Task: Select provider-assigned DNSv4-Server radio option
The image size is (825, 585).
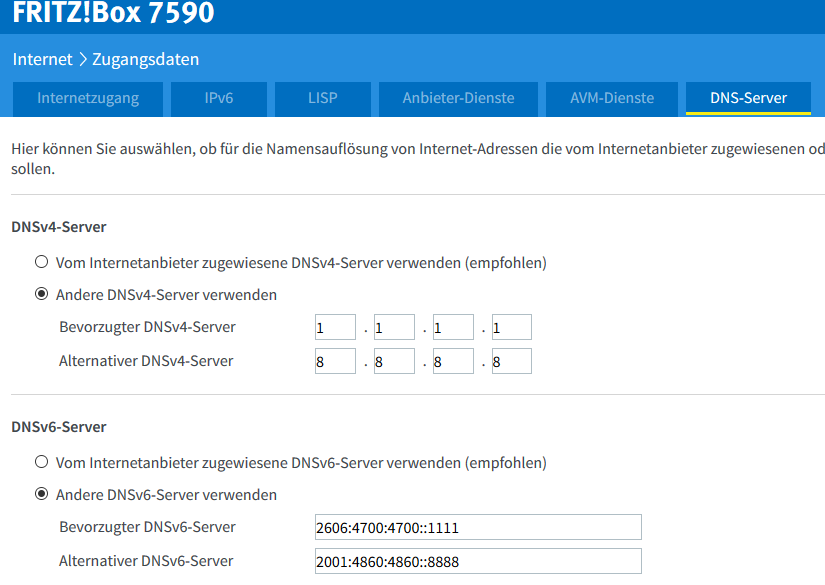Action: [42, 262]
